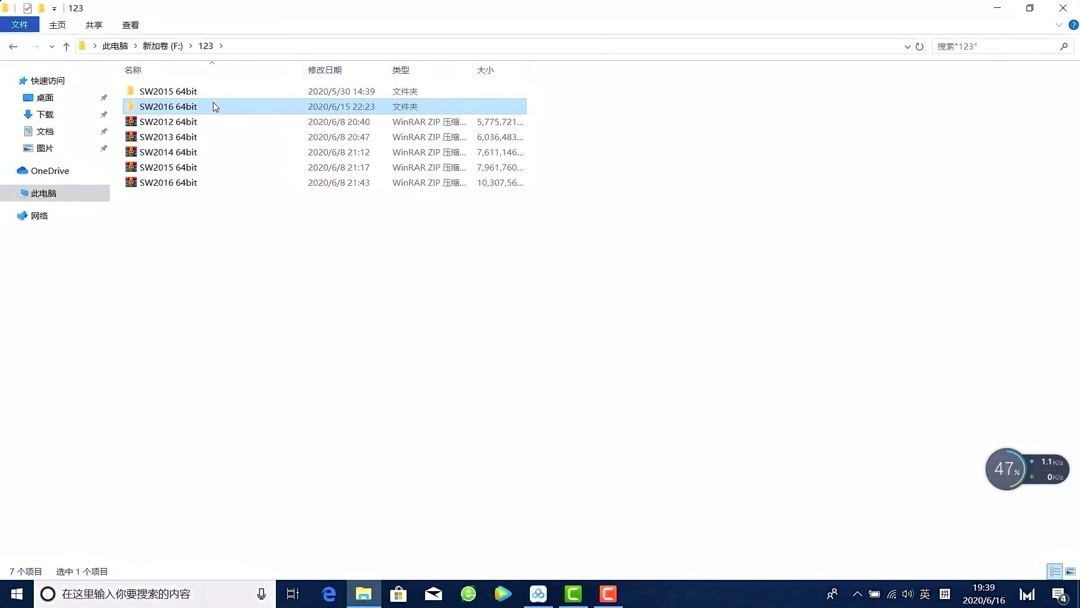Screen dimensions: 1080x608
Task: Unpin 下载 from quick access
Action: pos(103,114)
